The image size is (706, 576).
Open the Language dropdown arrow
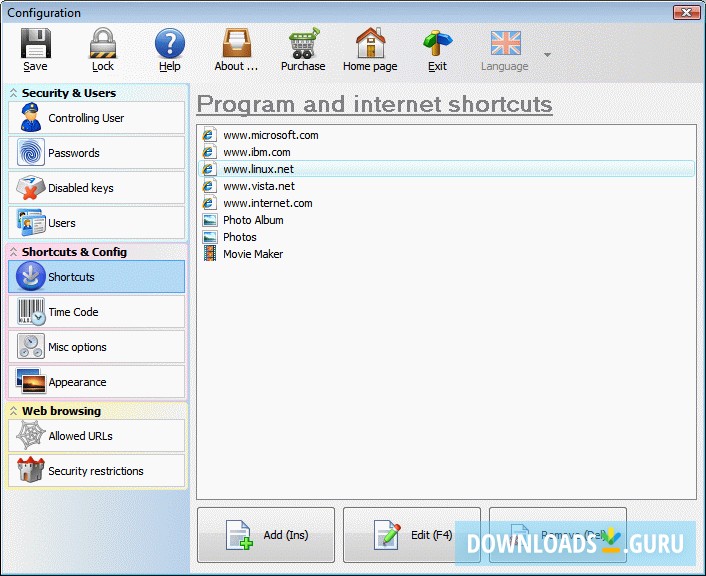547,55
